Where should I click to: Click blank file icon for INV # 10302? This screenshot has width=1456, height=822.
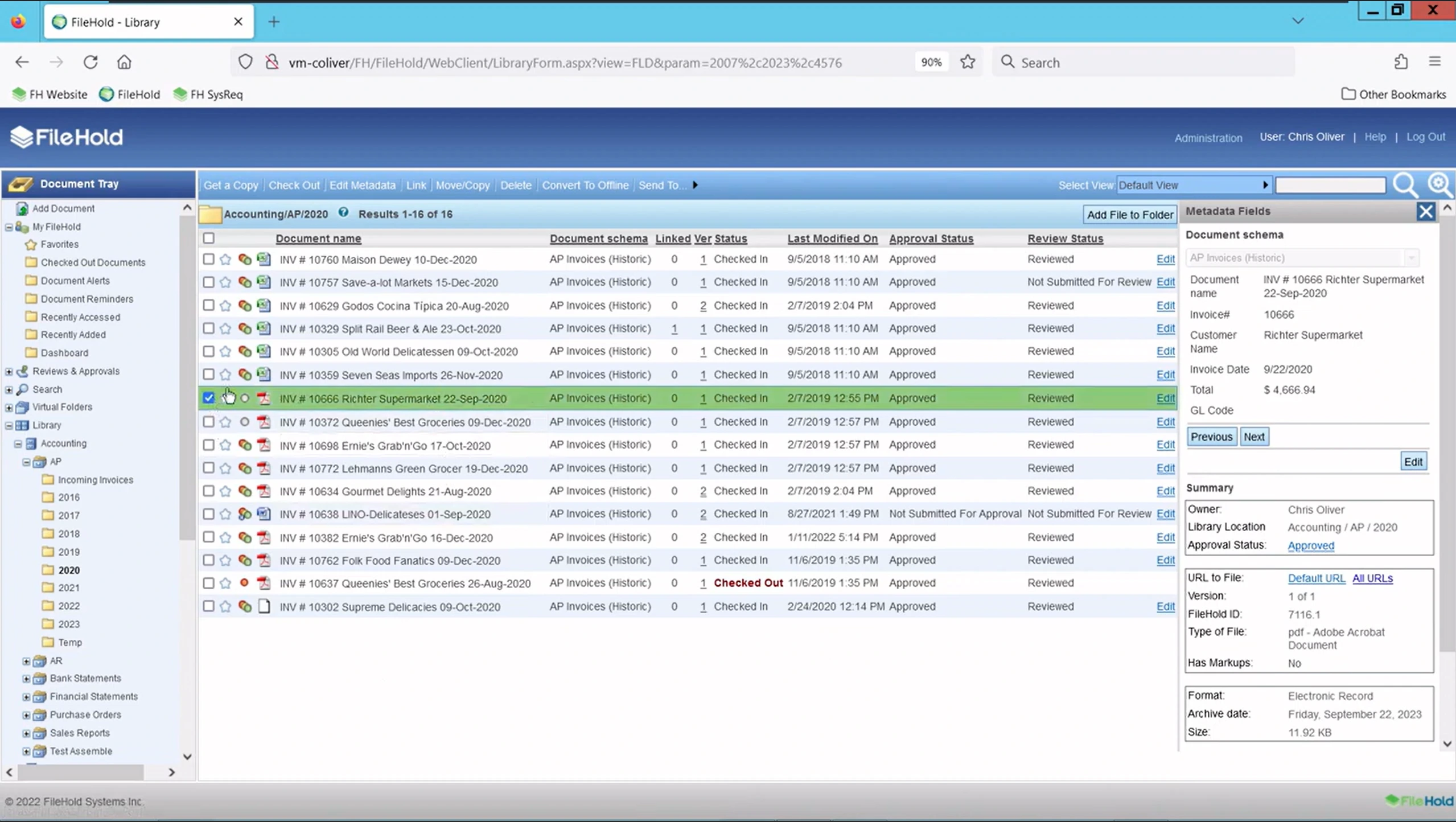264,607
